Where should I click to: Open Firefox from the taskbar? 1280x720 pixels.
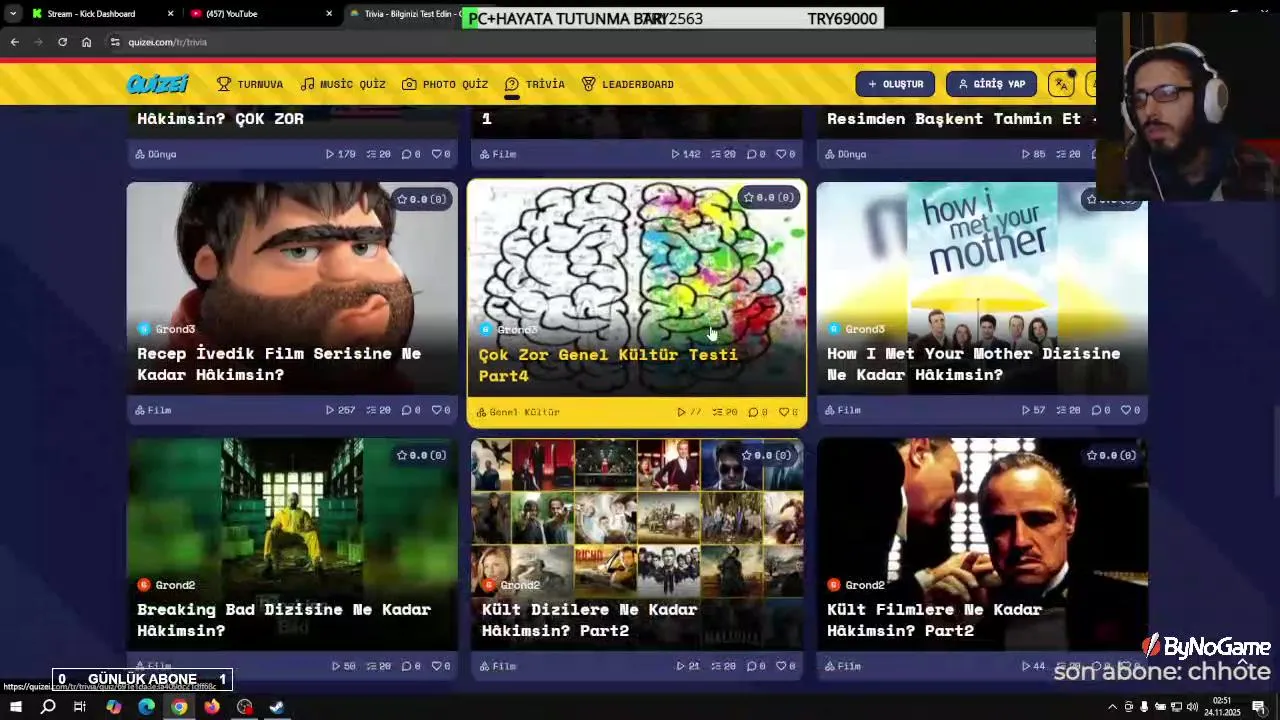pos(212,707)
